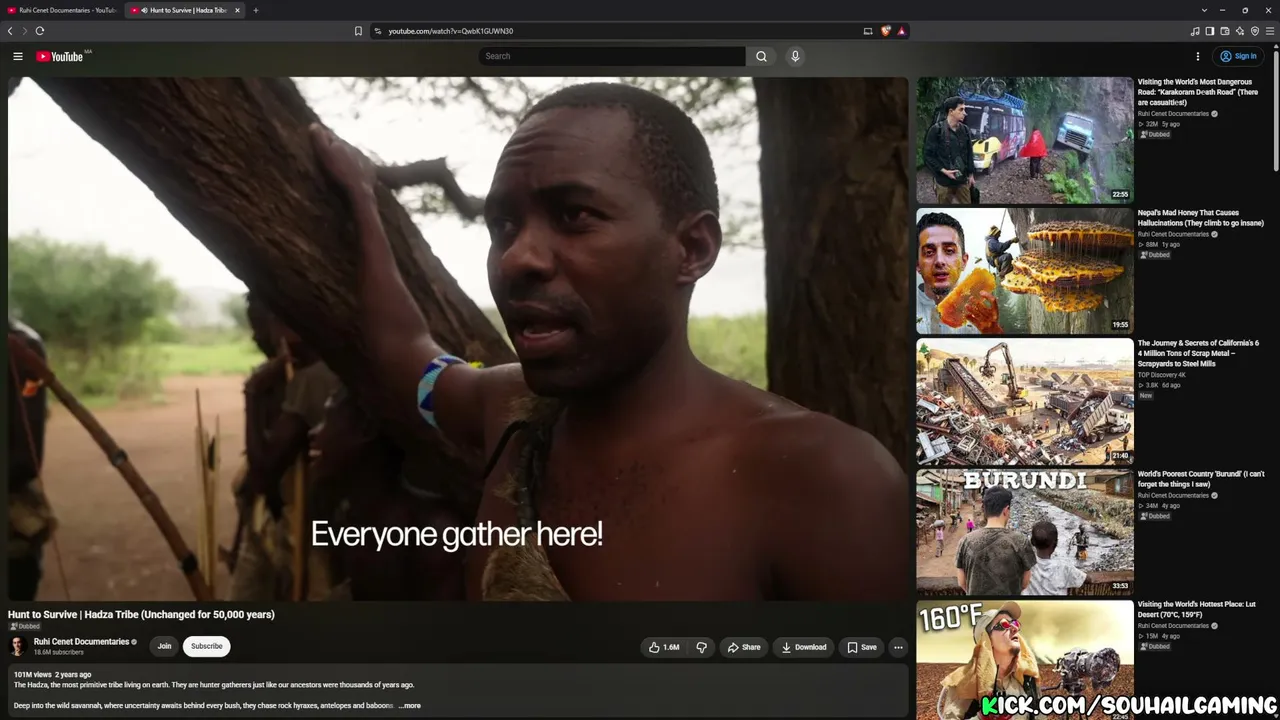Open YouTube settings three-dot menu

1197,57
